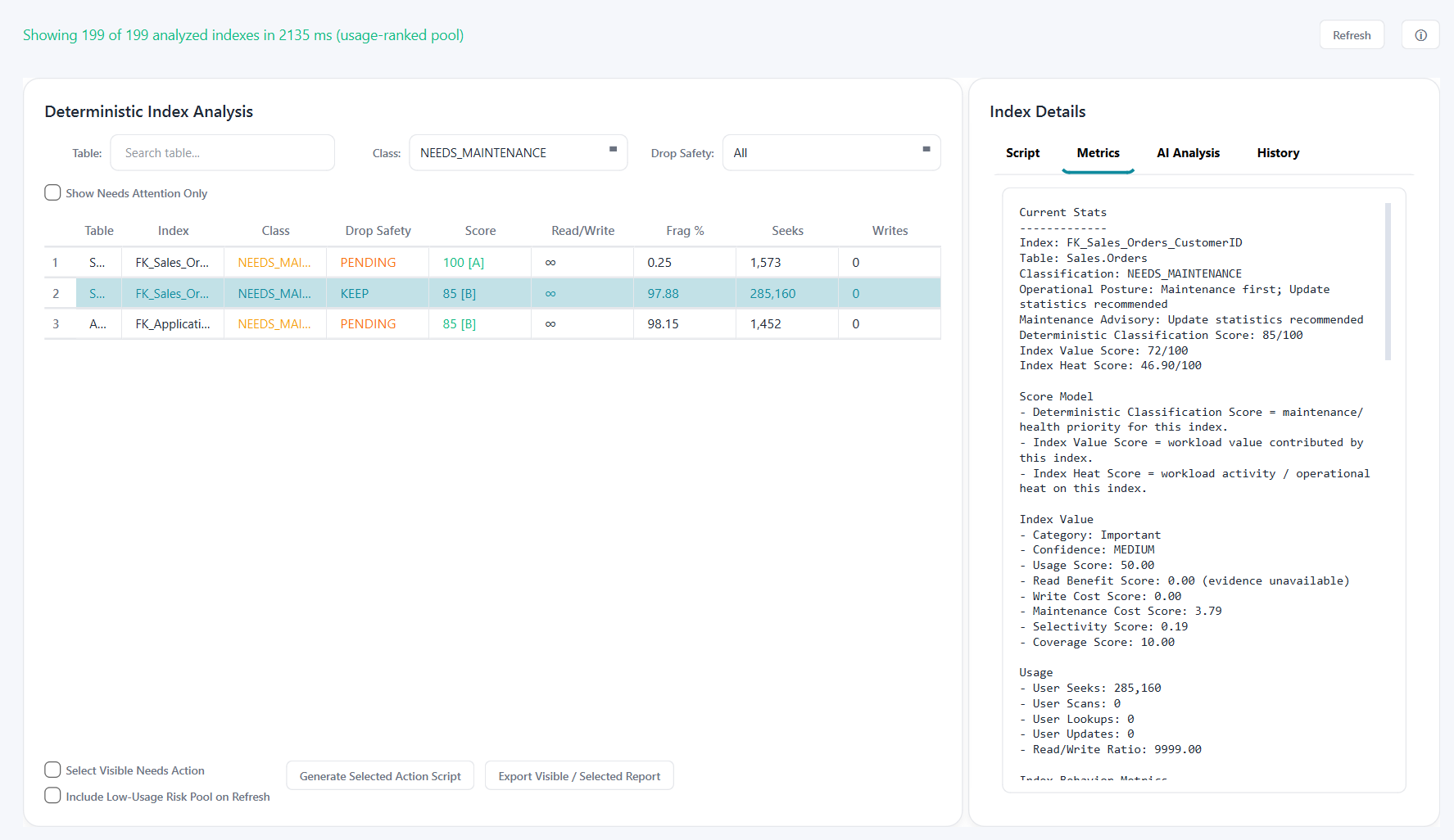
Task: Toggle Select Visible Needs Action checkbox
Action: pos(52,770)
